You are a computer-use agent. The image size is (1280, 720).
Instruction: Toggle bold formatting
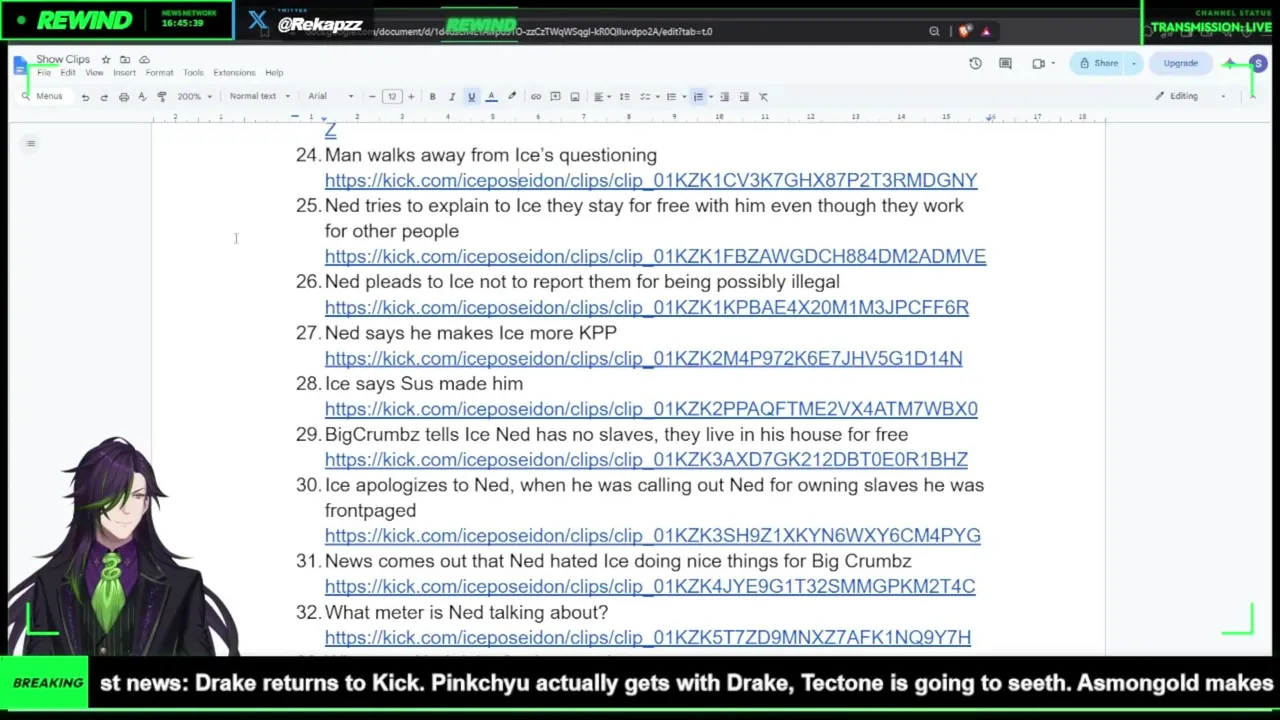tap(433, 97)
